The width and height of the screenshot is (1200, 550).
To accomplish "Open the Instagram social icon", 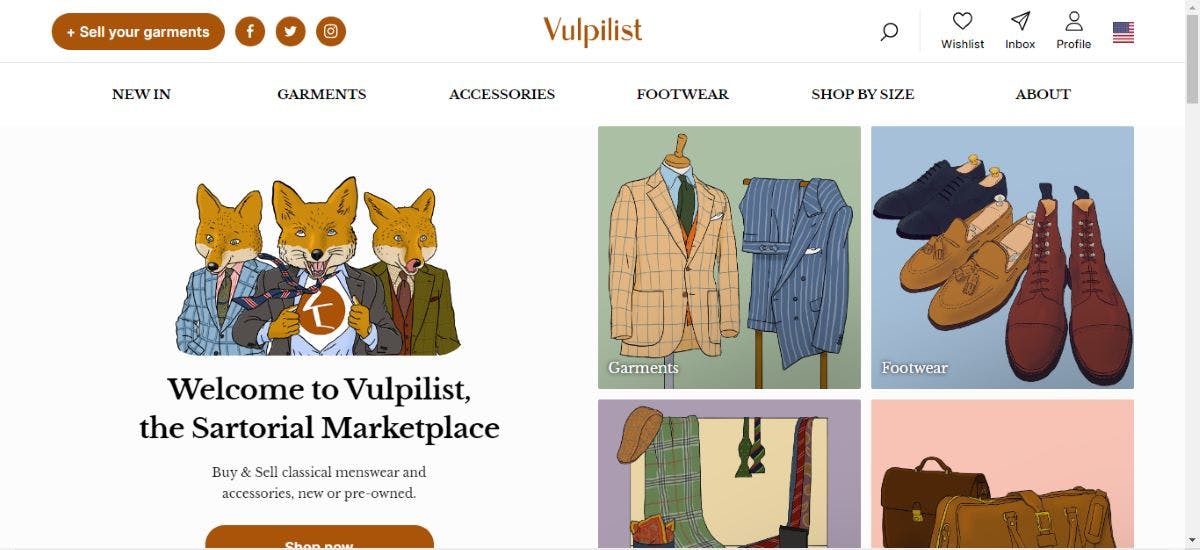I will (331, 32).
